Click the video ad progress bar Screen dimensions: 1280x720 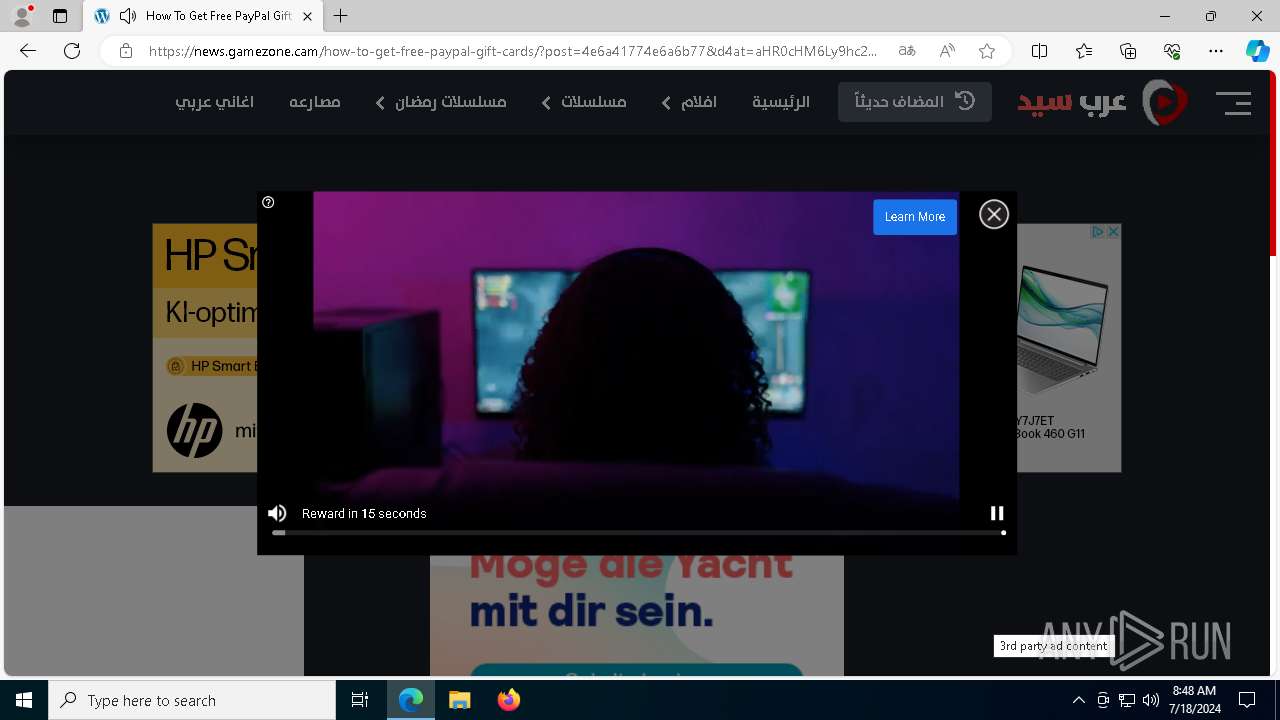(x=638, y=533)
